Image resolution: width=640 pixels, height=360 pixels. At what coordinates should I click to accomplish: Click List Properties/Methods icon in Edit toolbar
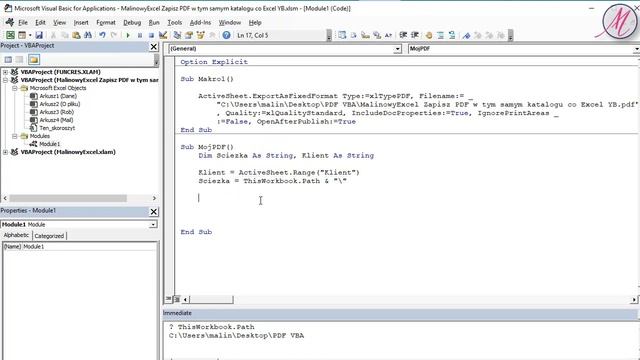[342, 36]
